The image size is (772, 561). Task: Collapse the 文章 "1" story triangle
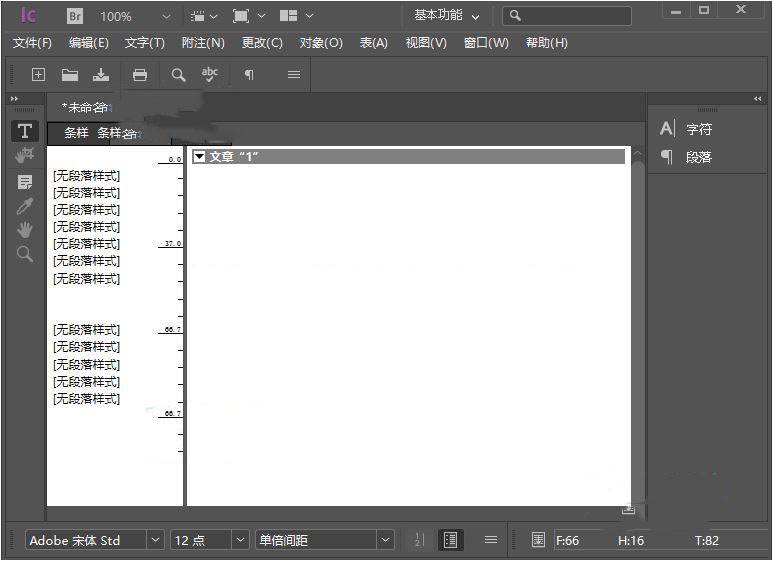tap(199, 157)
